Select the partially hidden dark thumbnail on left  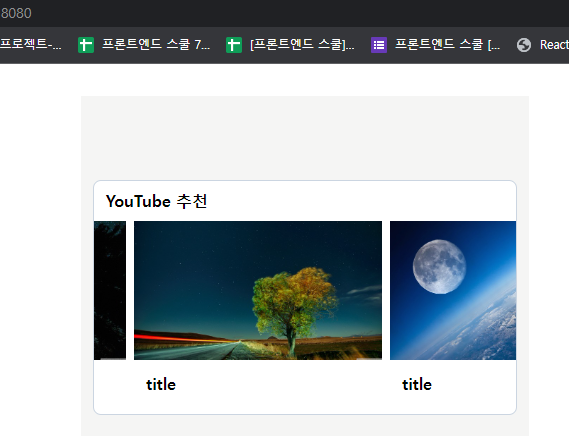pos(110,290)
